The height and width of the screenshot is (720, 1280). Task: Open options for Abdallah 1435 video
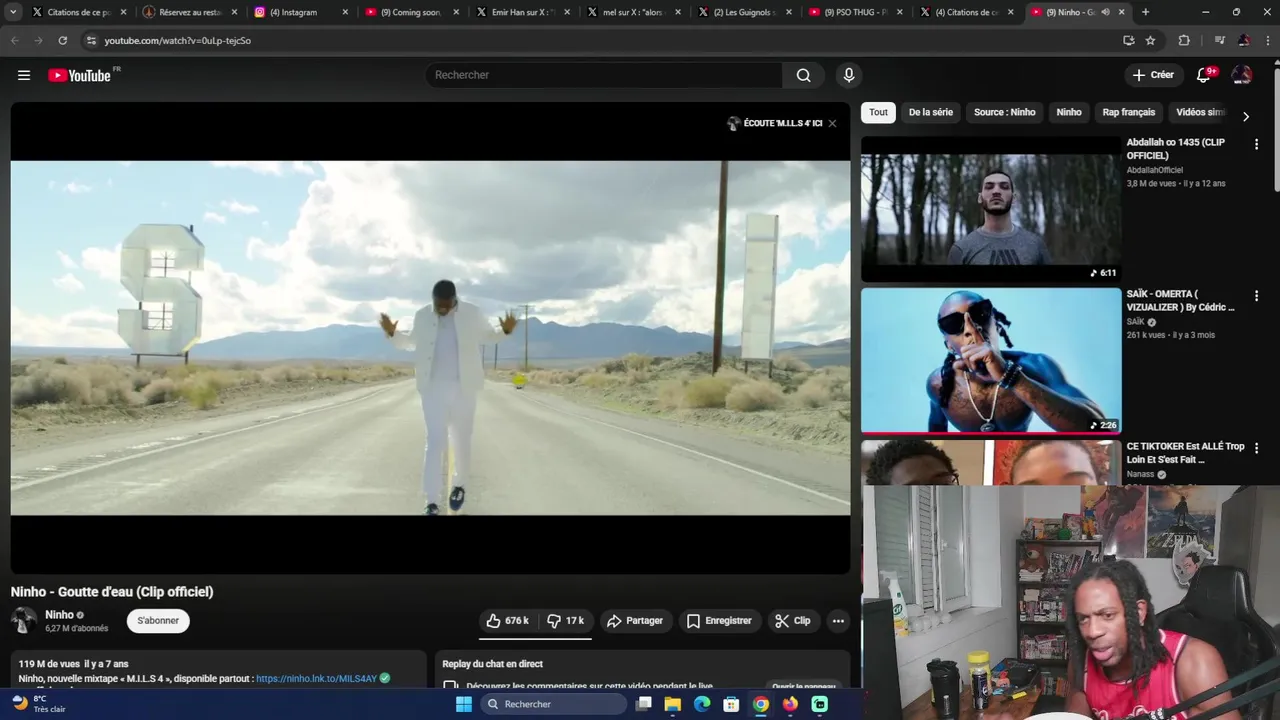coord(1256,144)
